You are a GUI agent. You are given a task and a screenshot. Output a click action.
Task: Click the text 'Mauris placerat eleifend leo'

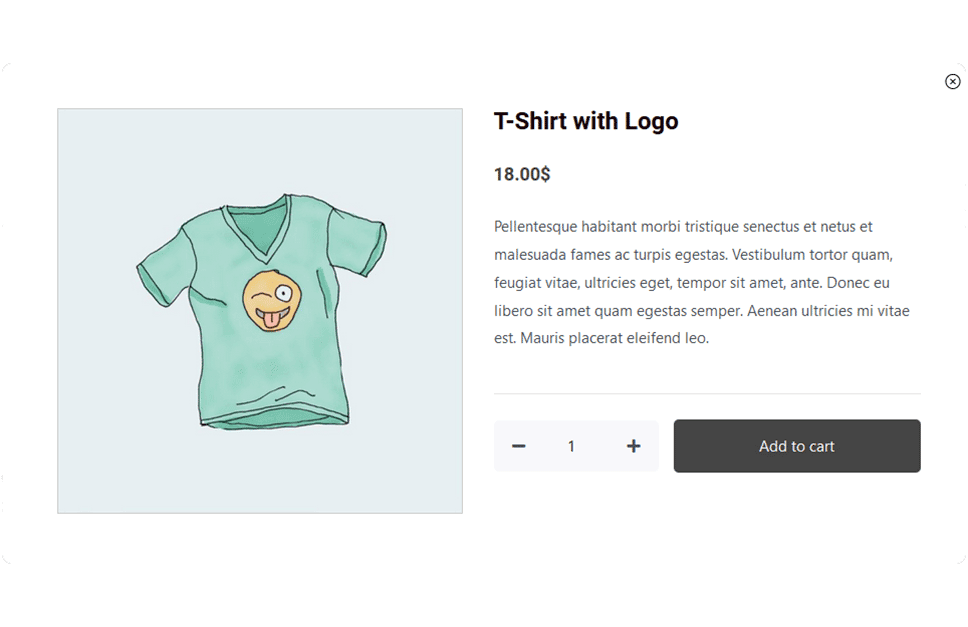pyautogui.click(x=611, y=338)
